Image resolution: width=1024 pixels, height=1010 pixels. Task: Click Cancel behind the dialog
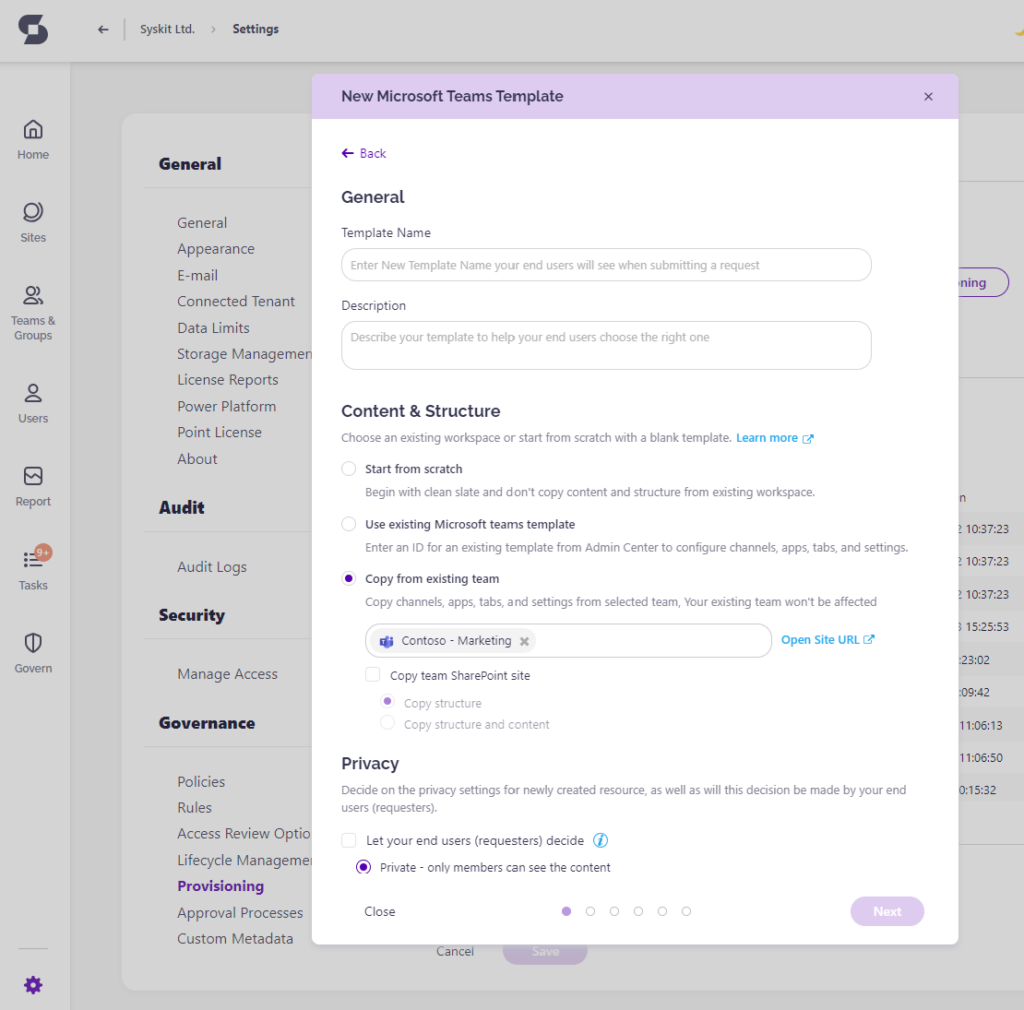455,952
